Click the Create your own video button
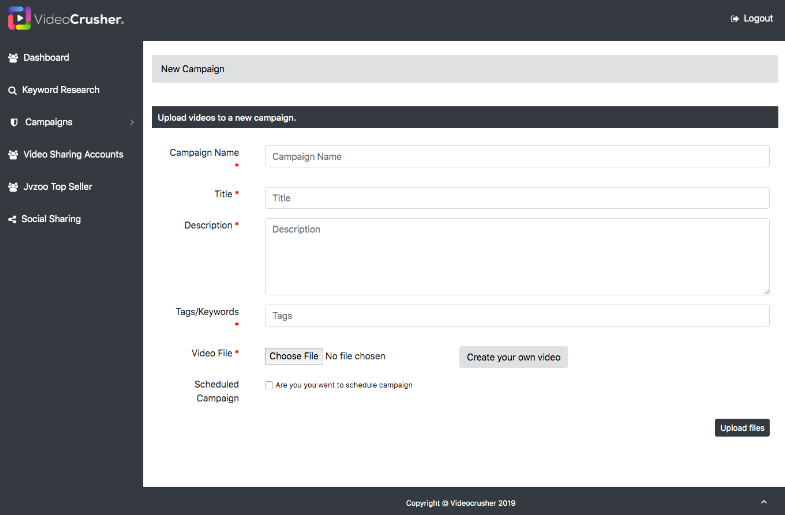Image resolution: width=785 pixels, height=515 pixels. [x=513, y=357]
